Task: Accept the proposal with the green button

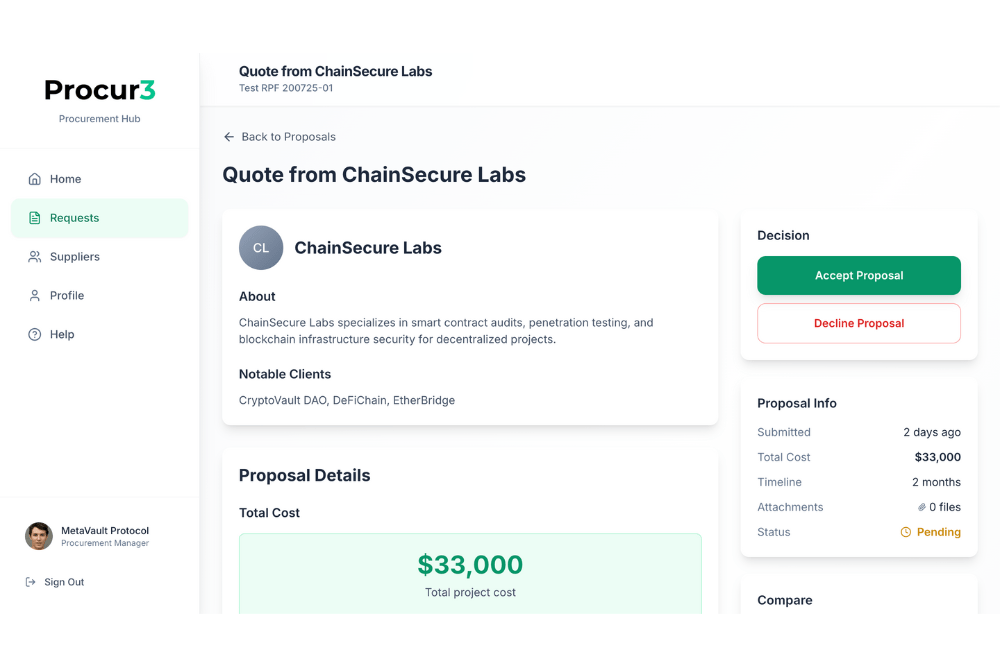Action: pos(858,275)
